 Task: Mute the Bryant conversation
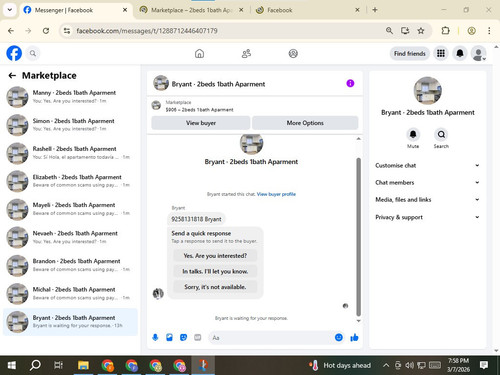pos(413,134)
